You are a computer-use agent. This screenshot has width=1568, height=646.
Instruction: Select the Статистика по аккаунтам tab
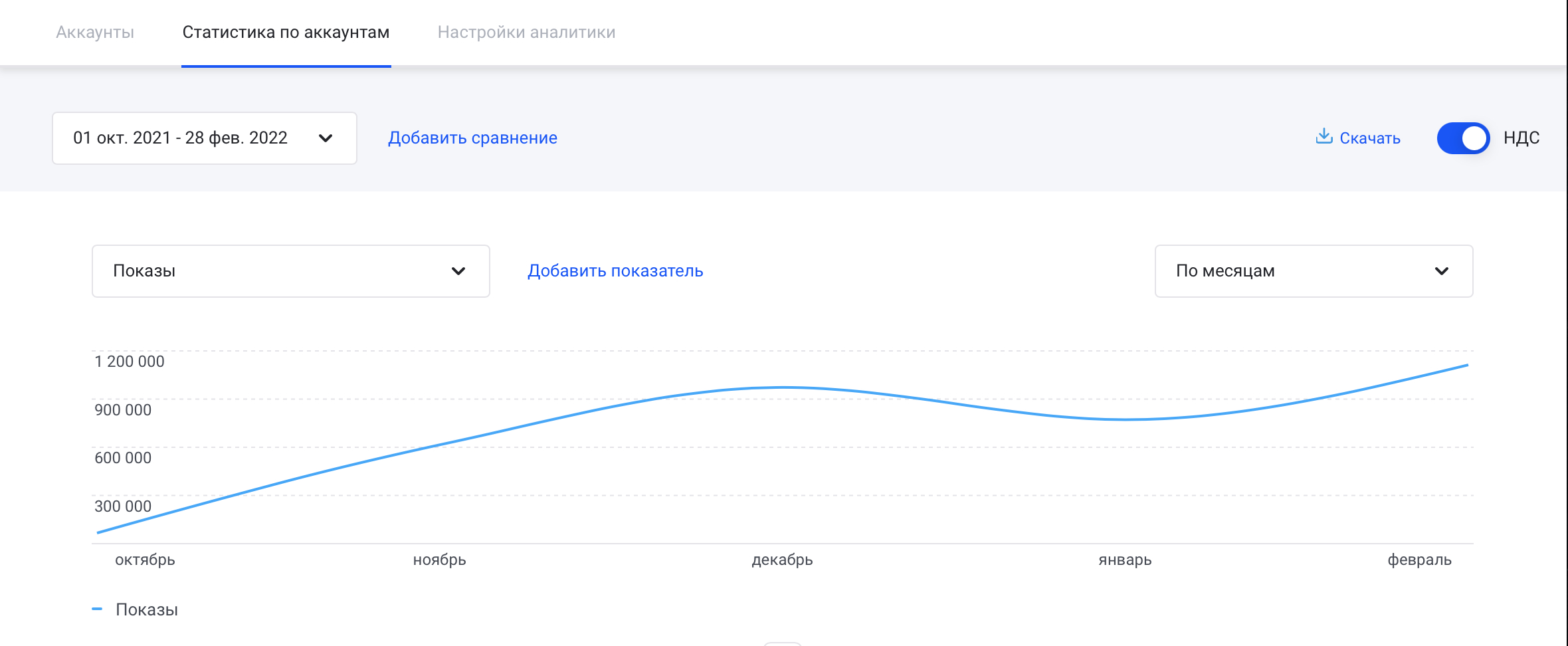point(286,33)
